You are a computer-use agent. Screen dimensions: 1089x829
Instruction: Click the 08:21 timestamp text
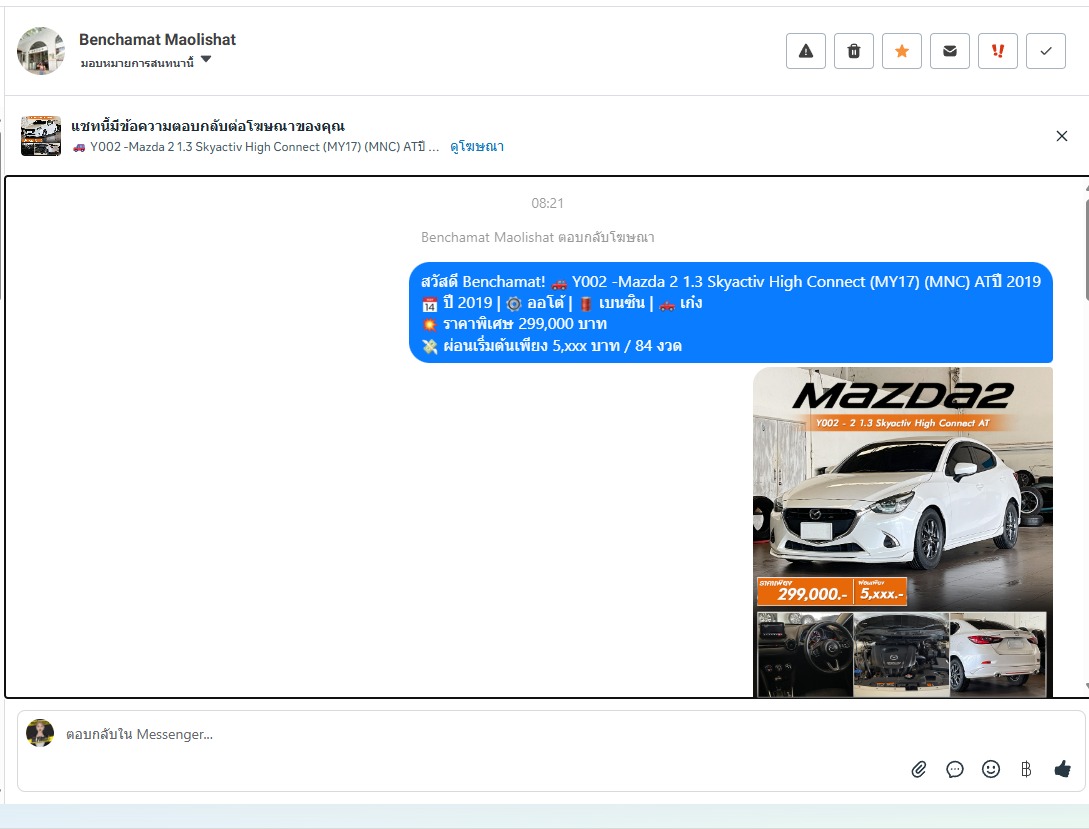[547, 203]
